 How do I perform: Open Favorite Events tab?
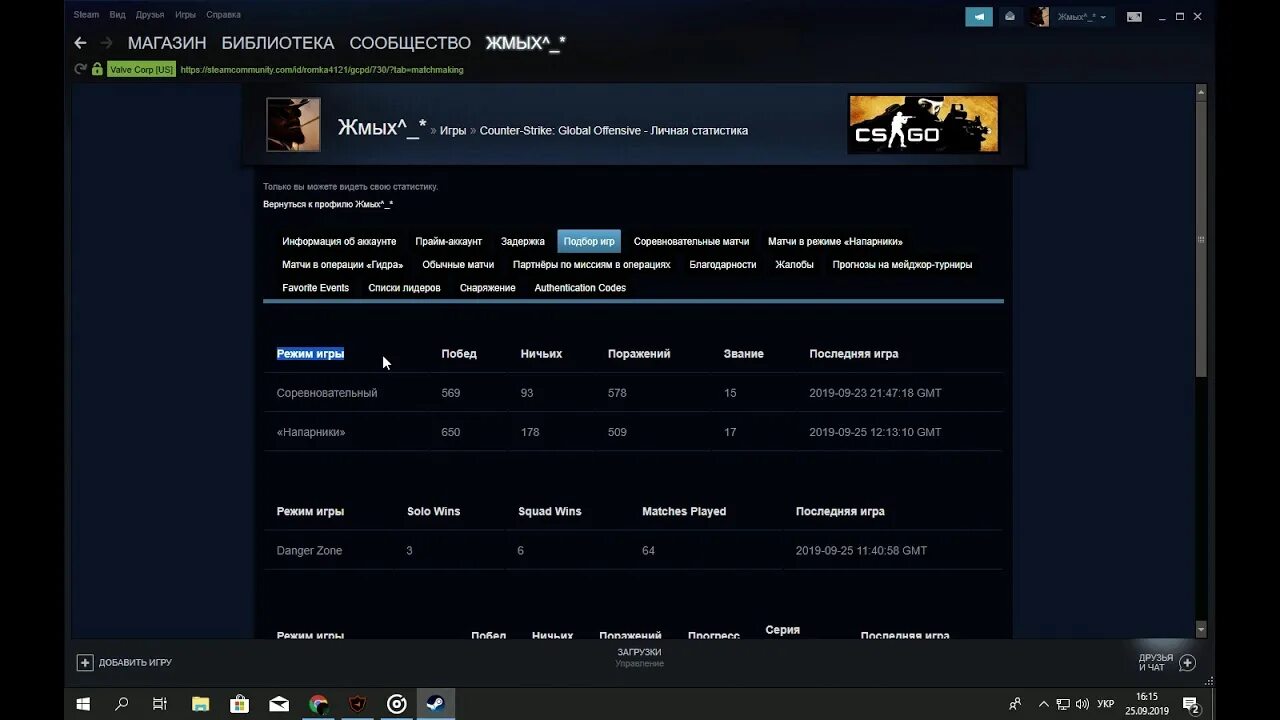(316, 288)
